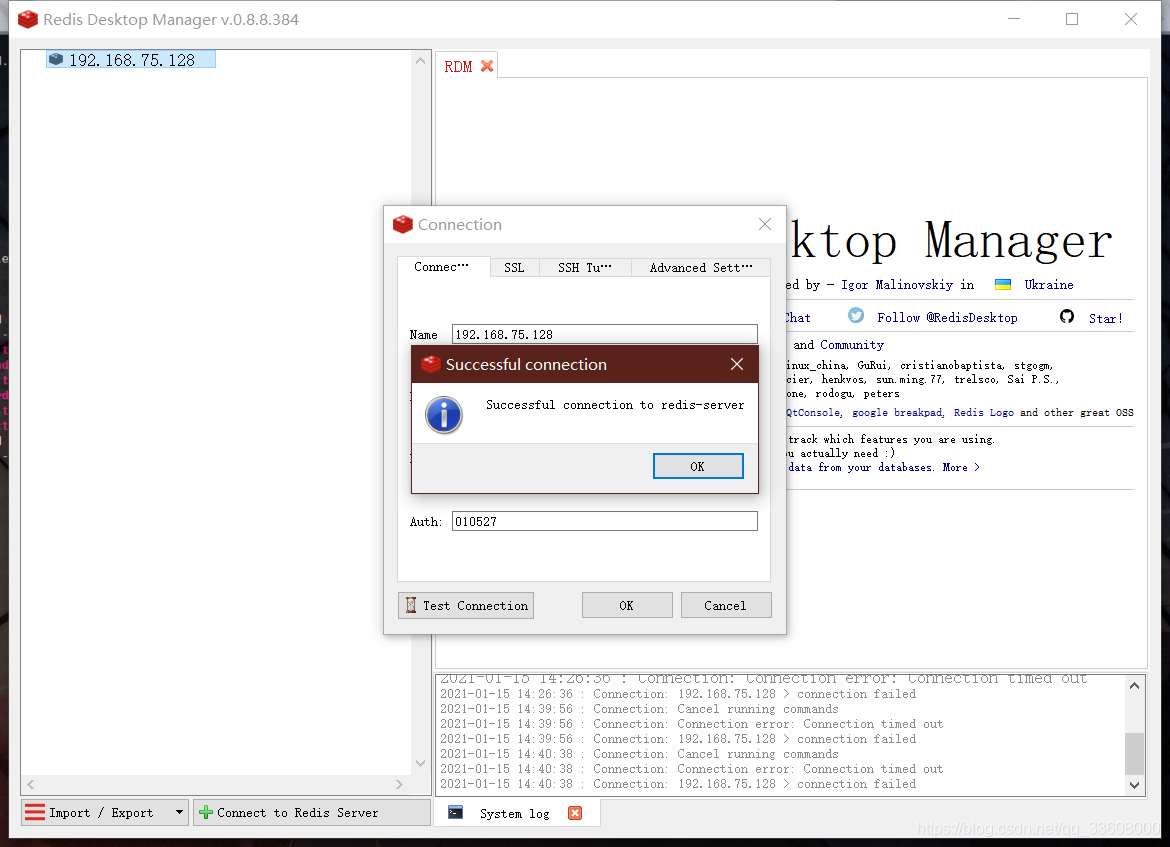Click down arrow in connections tree scrollbar
This screenshot has height=847, width=1170.
pyautogui.click(x=420, y=763)
